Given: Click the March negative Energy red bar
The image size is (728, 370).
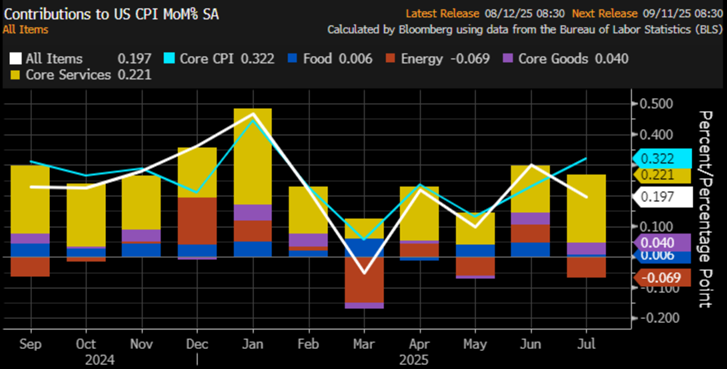Looking at the screenshot, I should coord(364,279).
